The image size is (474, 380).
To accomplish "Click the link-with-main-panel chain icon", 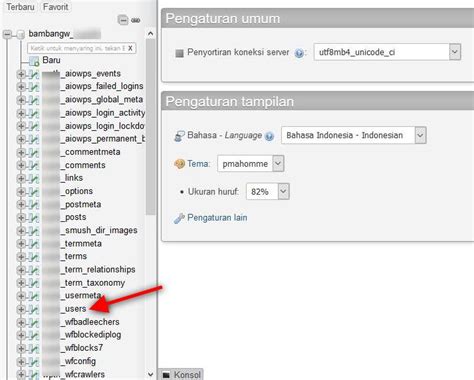I will pyautogui.click(x=135, y=20).
